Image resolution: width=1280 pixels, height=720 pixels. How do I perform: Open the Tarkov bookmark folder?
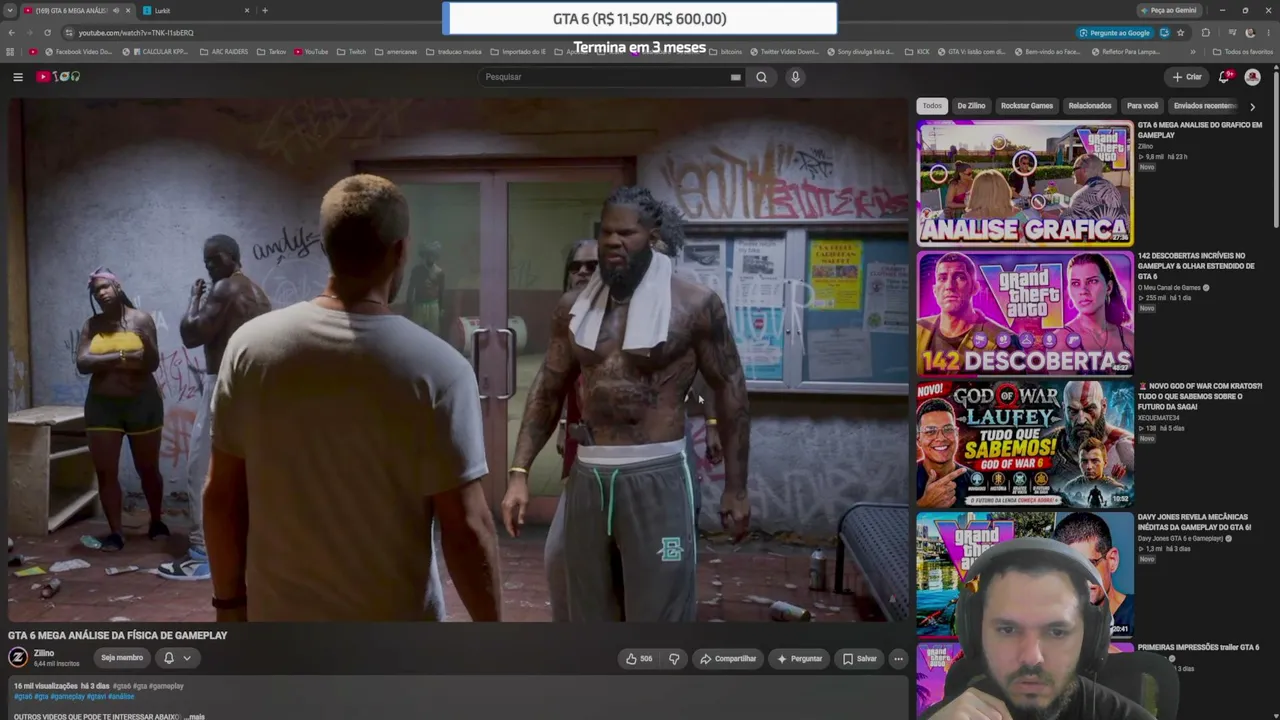pyautogui.click(x=271, y=52)
